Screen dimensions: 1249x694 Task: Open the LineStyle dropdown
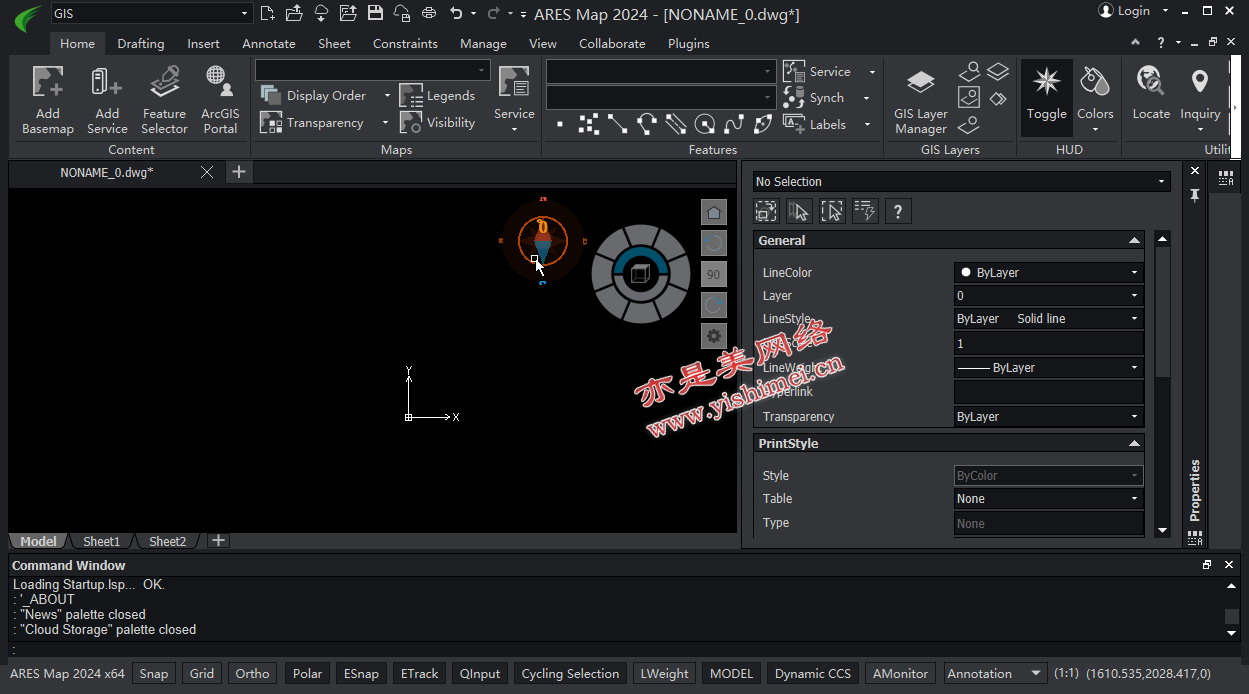(1049, 319)
